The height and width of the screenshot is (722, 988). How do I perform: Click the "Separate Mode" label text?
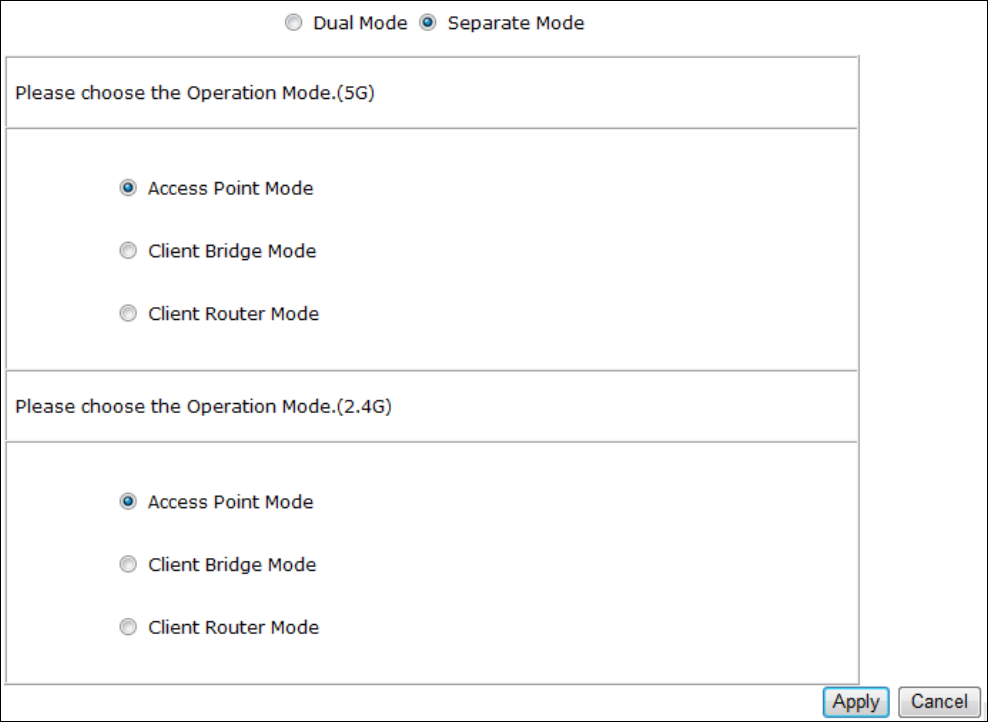coord(516,23)
